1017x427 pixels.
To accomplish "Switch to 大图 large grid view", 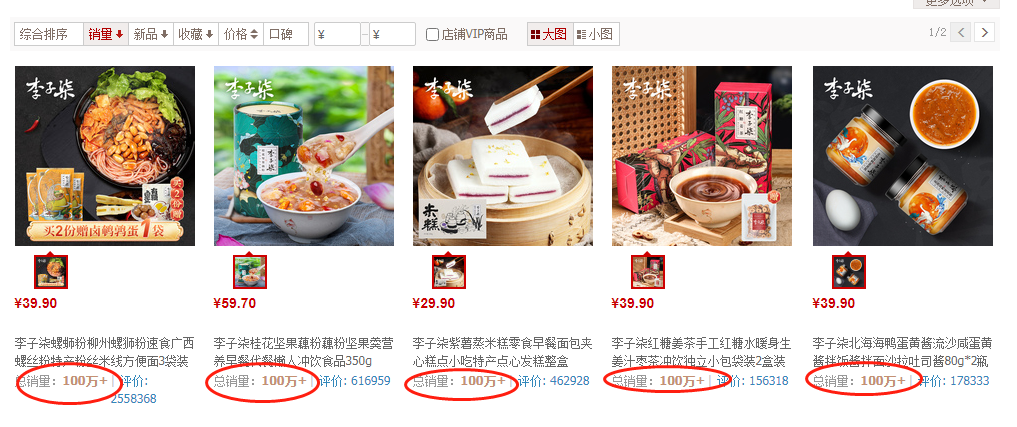I will pyautogui.click(x=550, y=34).
